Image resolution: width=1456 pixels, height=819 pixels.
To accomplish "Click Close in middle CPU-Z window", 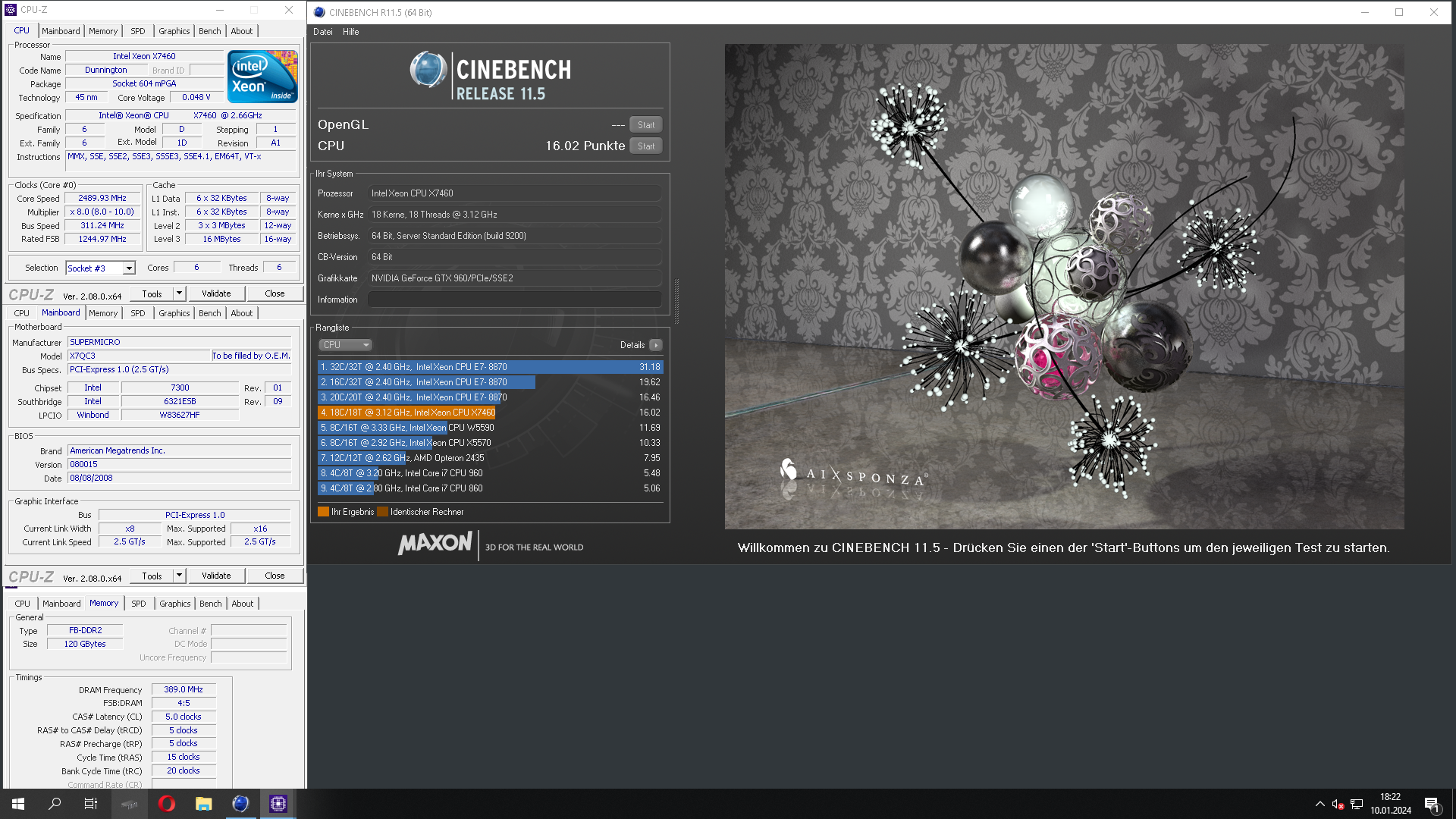I will point(275,576).
